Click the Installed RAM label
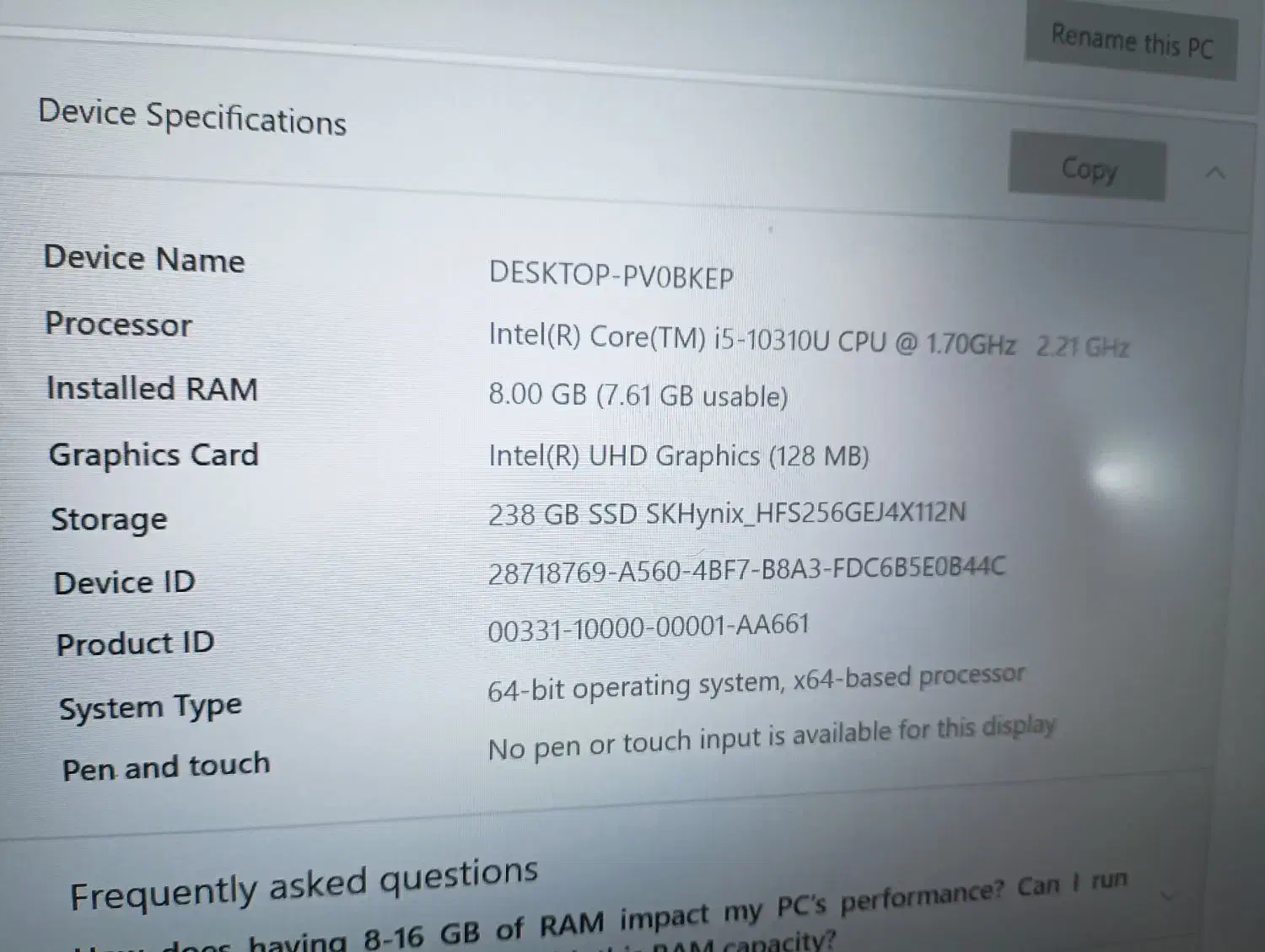1265x952 pixels. click(x=152, y=388)
